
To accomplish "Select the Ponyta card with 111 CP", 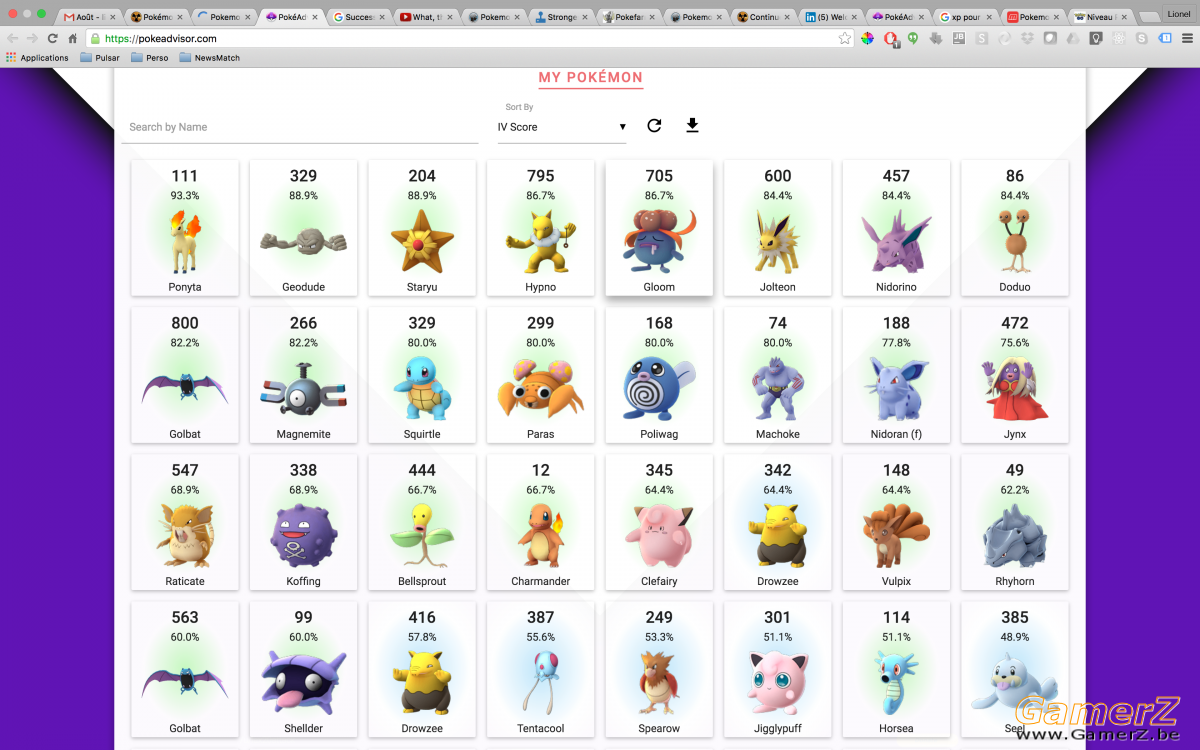I will coord(185,228).
